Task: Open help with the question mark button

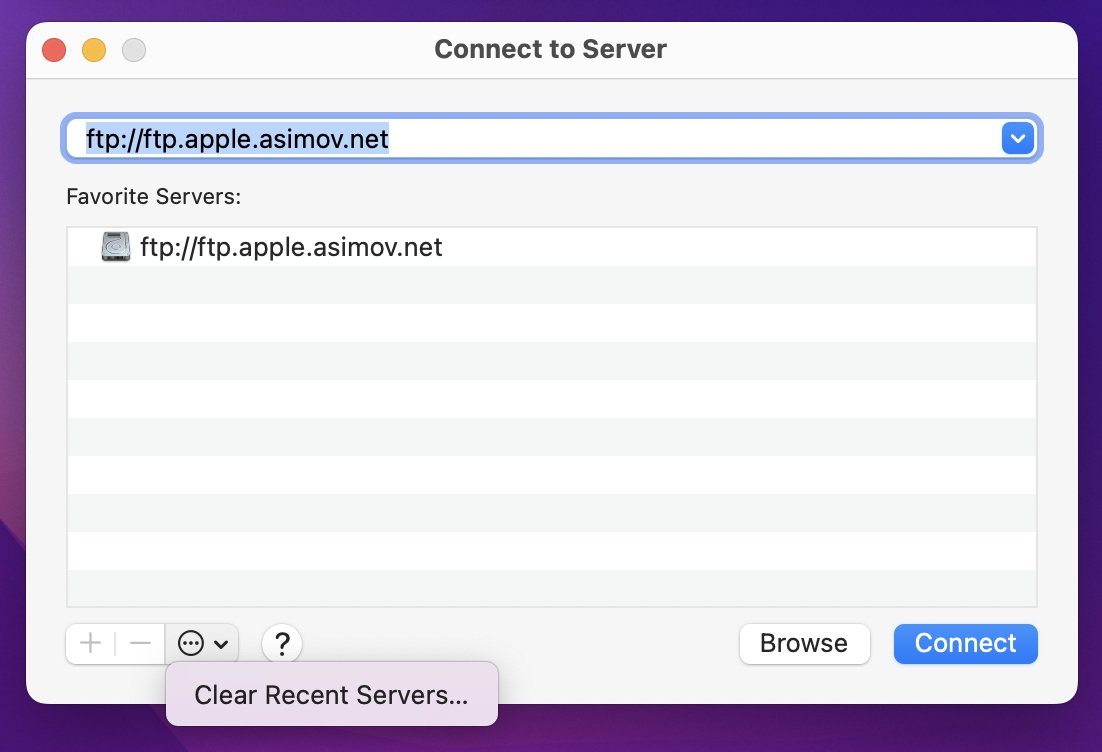Action: click(x=282, y=644)
